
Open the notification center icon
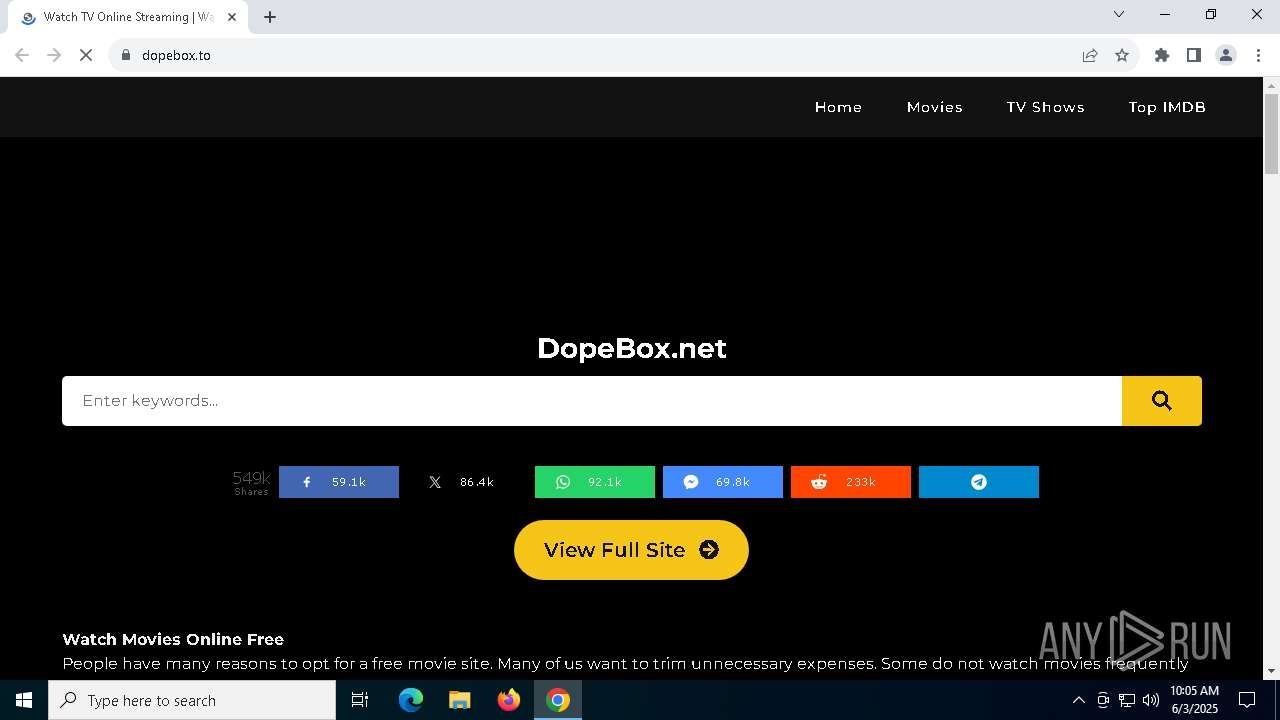1247,700
